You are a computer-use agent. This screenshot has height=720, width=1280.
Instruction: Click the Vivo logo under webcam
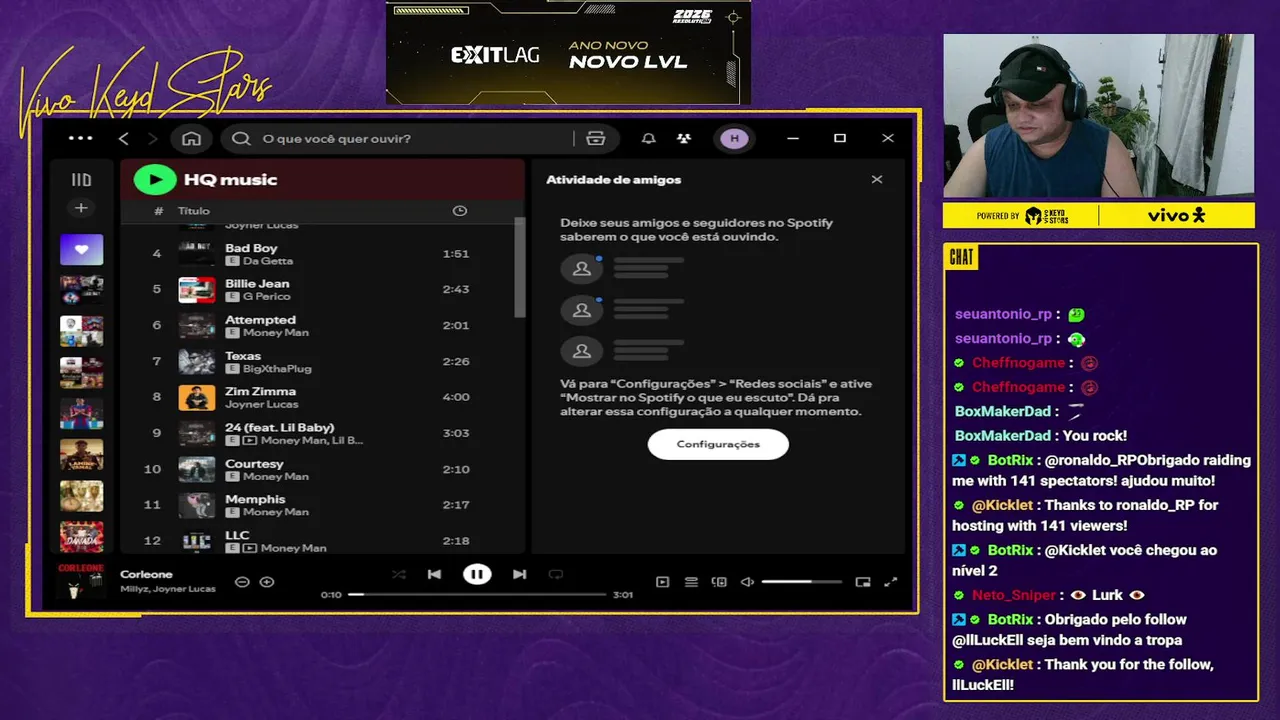pyautogui.click(x=1177, y=215)
